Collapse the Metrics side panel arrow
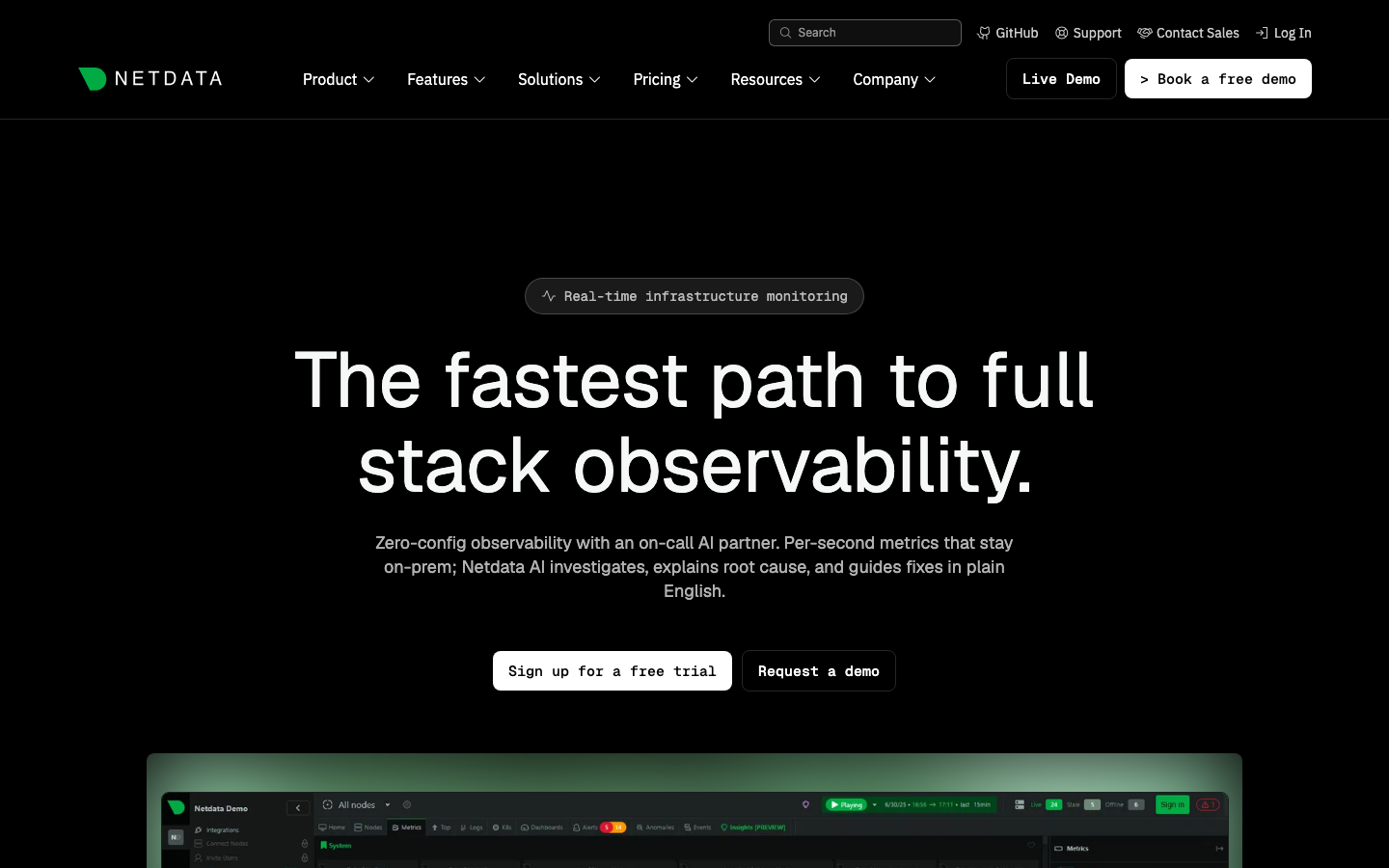The width and height of the screenshot is (1389, 868). coord(1219,849)
